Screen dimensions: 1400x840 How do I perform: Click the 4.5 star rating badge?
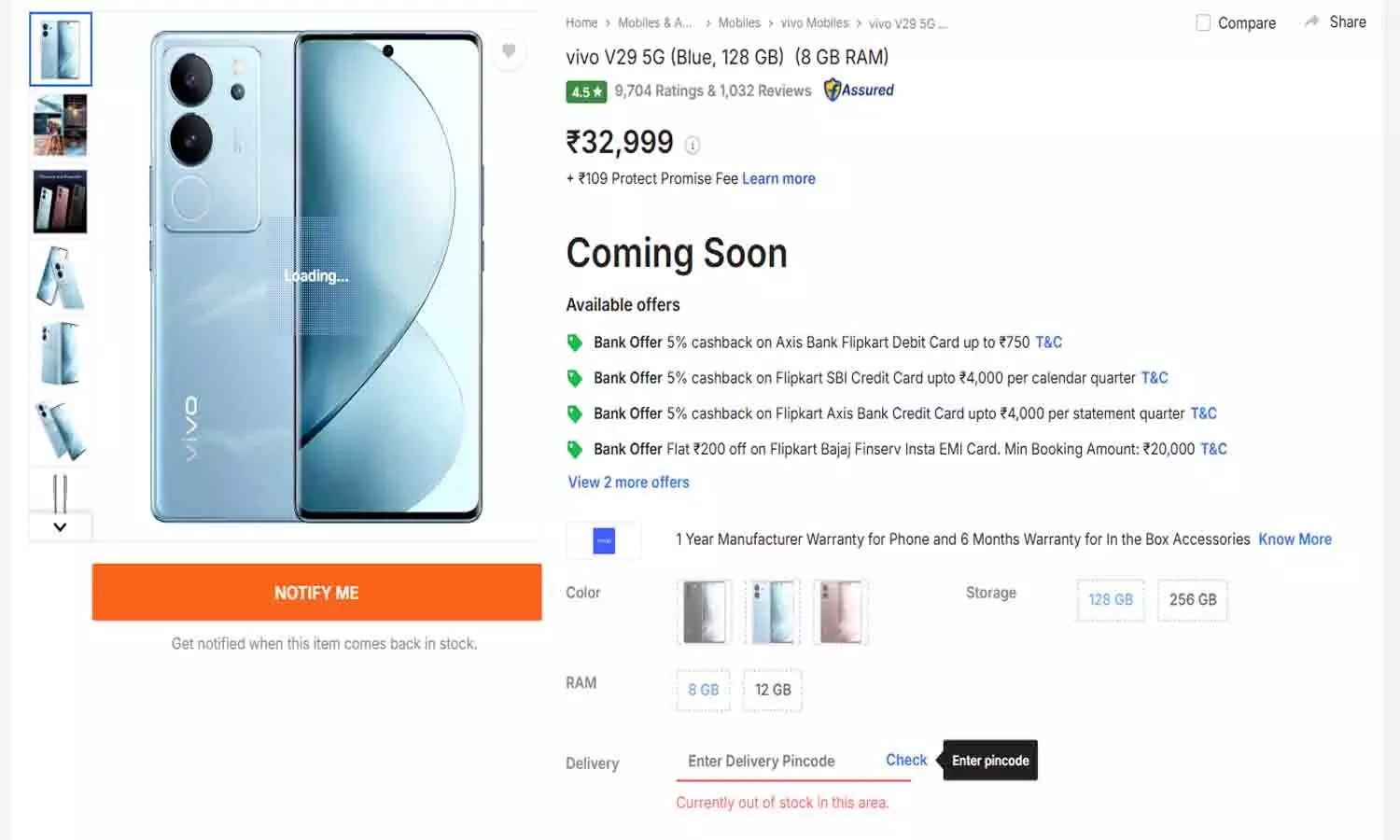point(585,91)
